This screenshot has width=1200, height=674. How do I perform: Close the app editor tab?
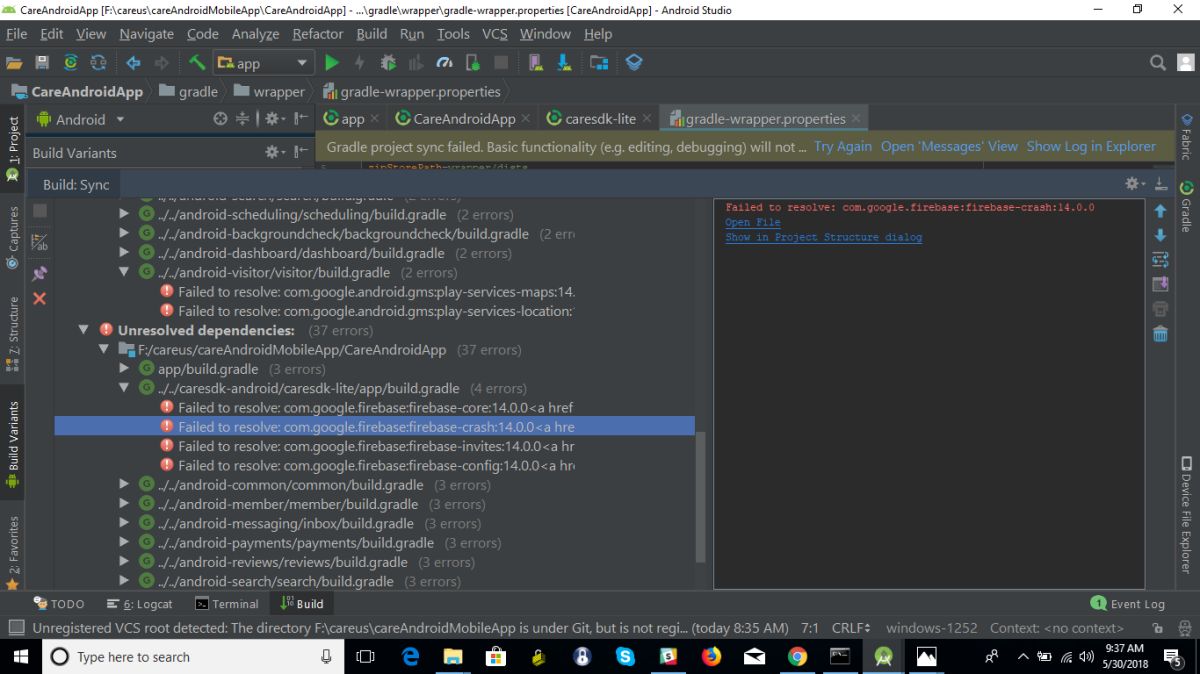(375, 118)
